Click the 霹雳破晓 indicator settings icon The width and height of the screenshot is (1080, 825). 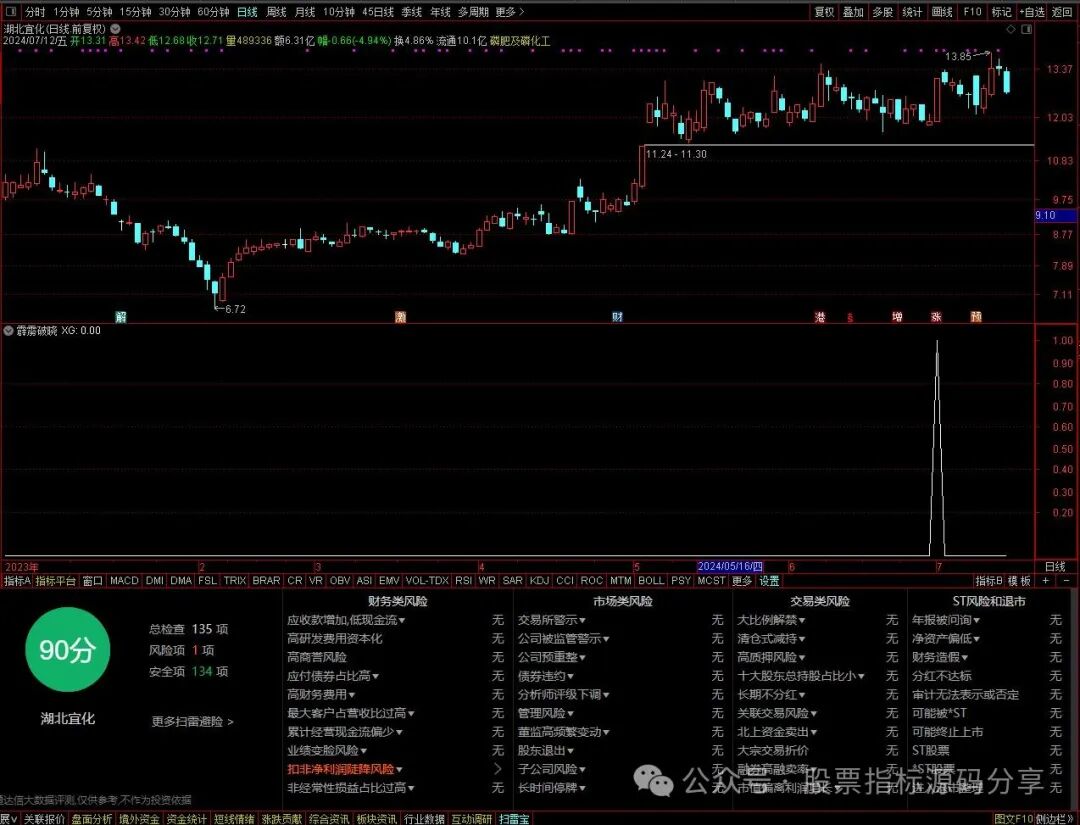(8, 331)
